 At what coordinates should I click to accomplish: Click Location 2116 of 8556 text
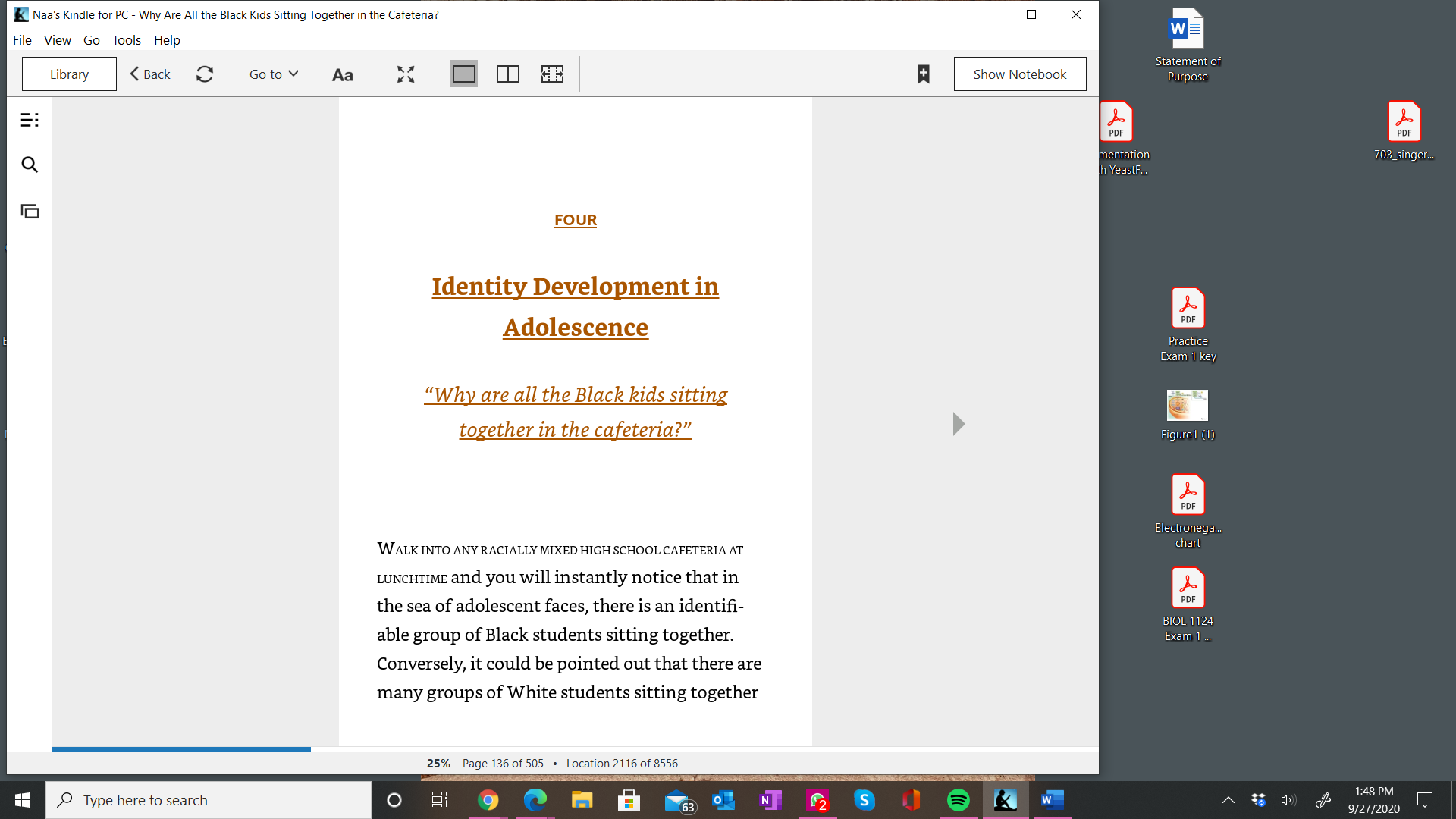pyautogui.click(x=622, y=764)
